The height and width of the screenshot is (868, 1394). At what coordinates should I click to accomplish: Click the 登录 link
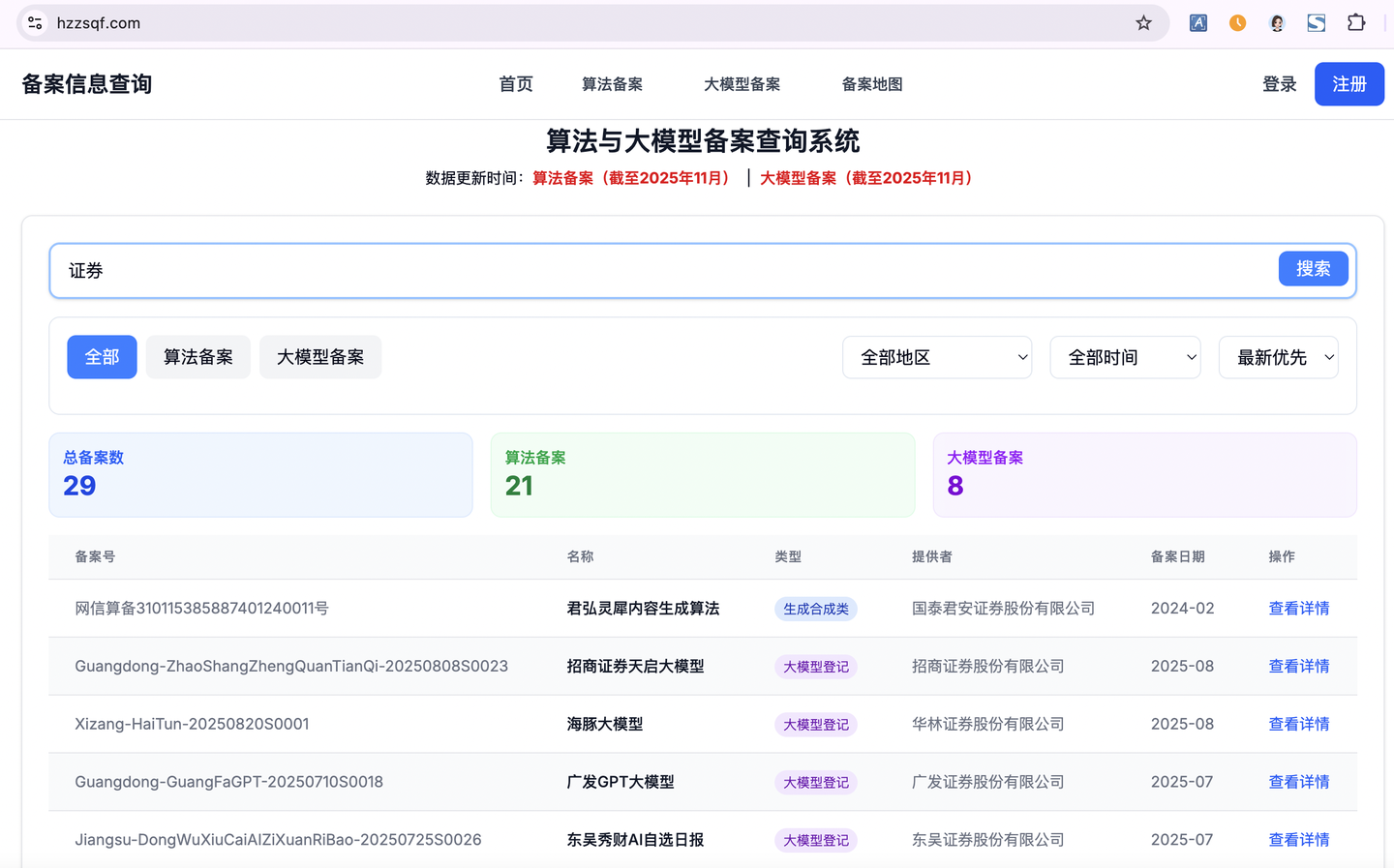(x=1279, y=84)
